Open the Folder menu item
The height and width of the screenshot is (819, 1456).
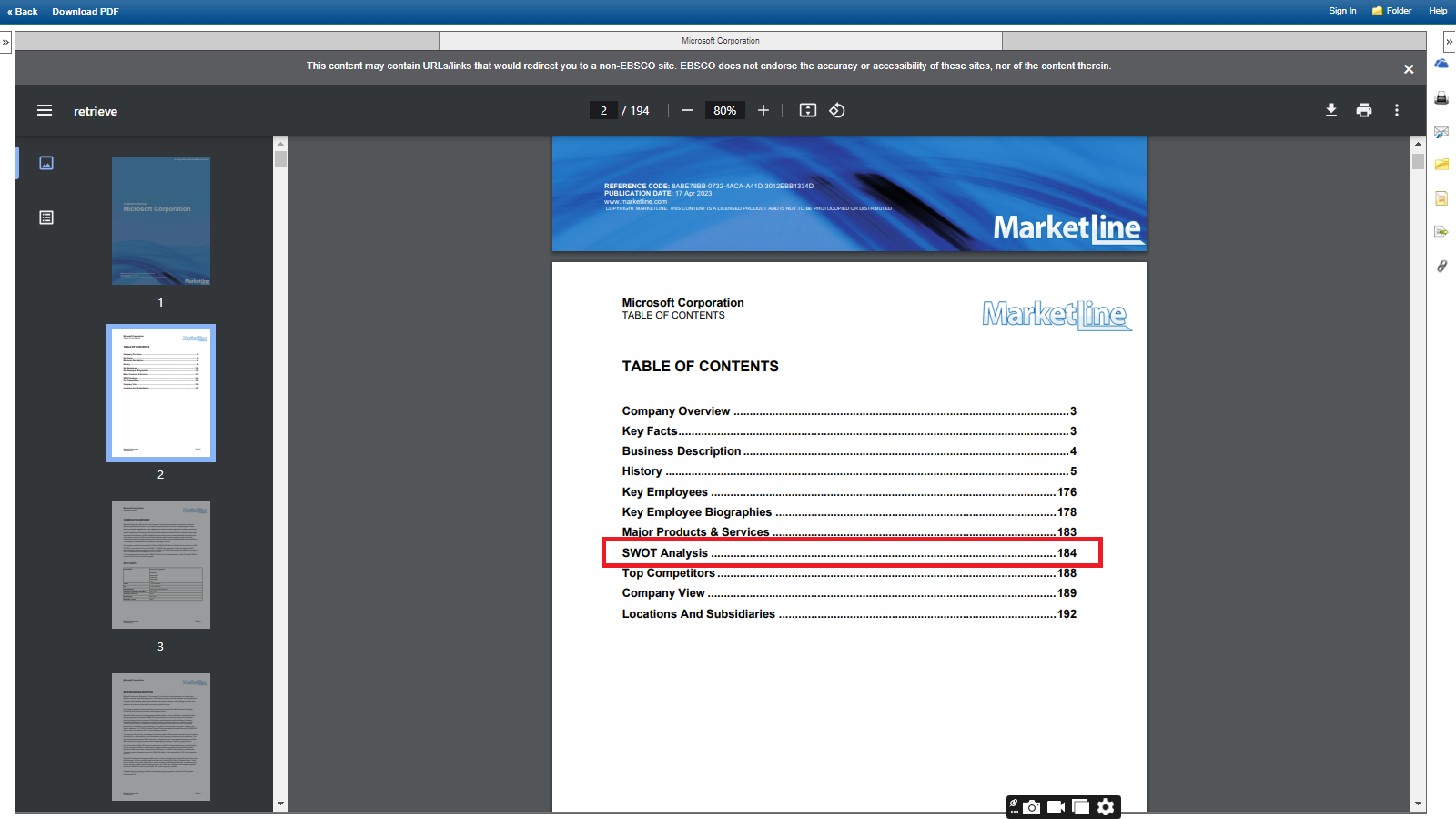coord(1392,11)
